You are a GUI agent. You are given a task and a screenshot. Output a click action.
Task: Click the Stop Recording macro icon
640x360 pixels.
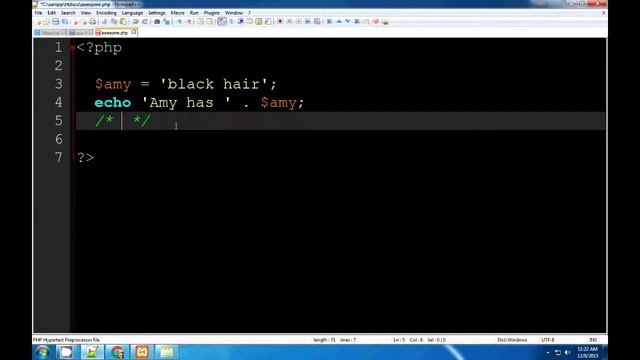(x=289, y=21)
